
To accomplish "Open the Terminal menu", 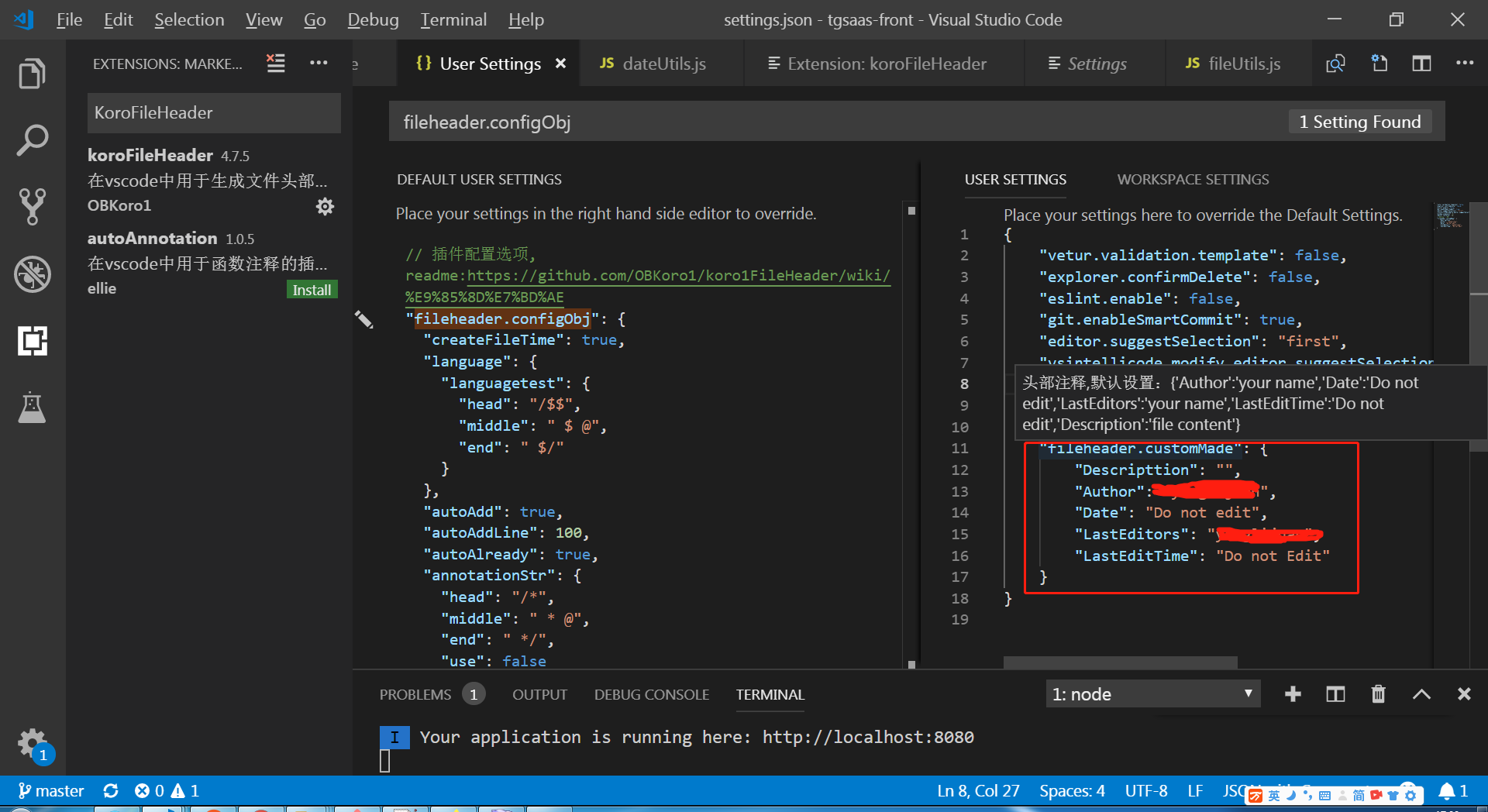I will [453, 20].
